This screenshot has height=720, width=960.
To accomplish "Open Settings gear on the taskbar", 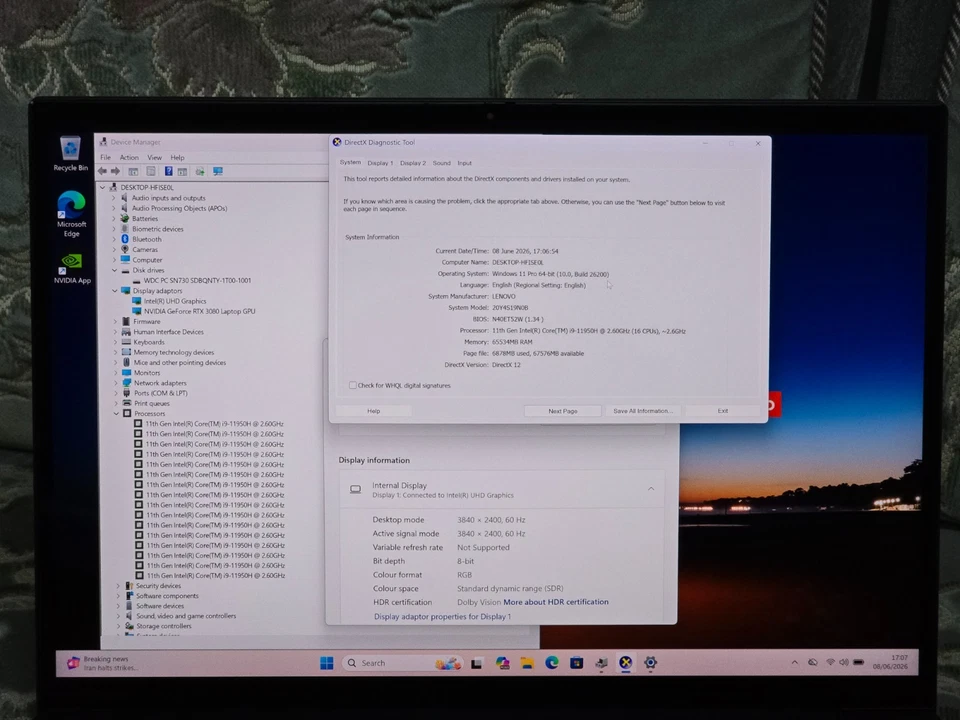I will (650, 662).
